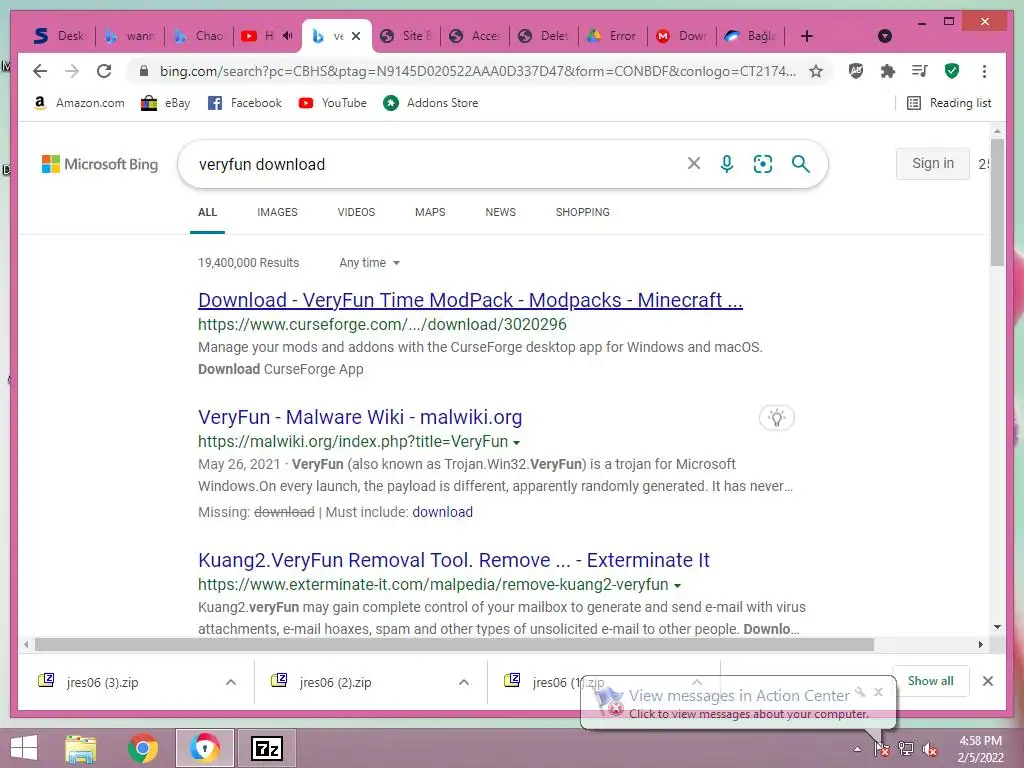Switch to the Error Google Drive tab

tap(612, 36)
